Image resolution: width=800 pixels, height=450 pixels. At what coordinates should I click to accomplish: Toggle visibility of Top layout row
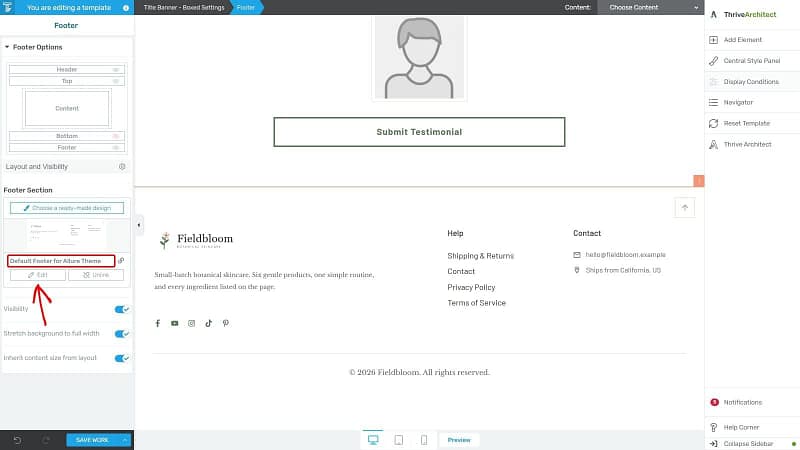coord(116,81)
